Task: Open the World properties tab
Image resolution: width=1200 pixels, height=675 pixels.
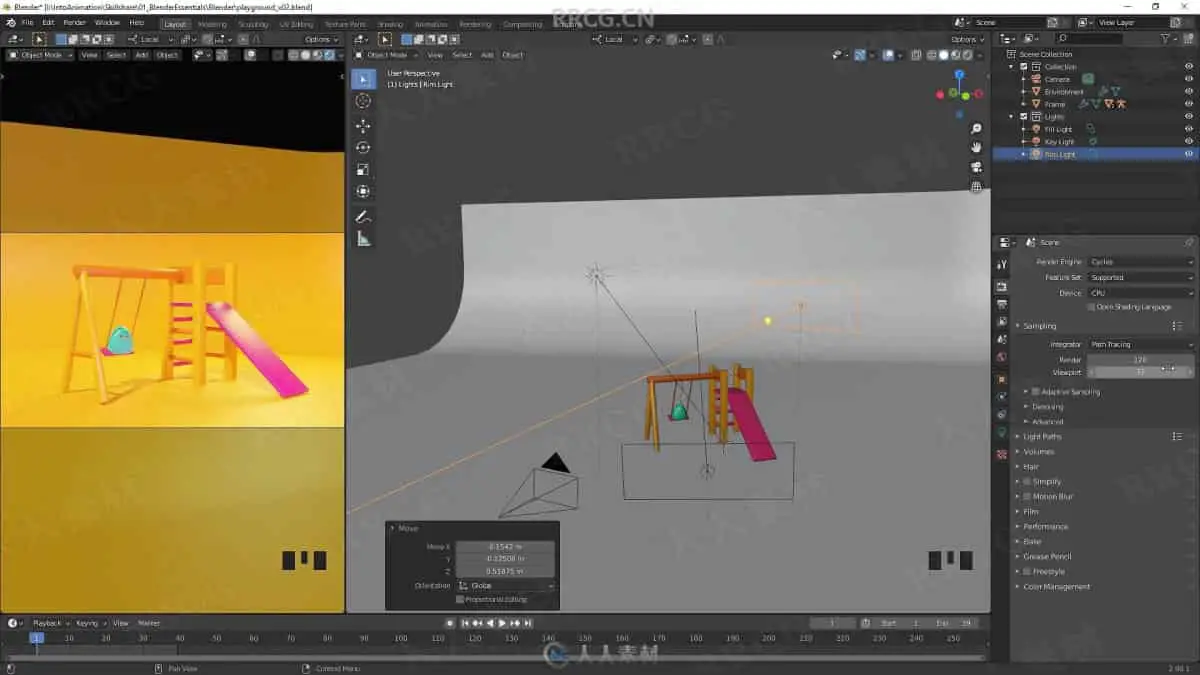Action: 1002,357
